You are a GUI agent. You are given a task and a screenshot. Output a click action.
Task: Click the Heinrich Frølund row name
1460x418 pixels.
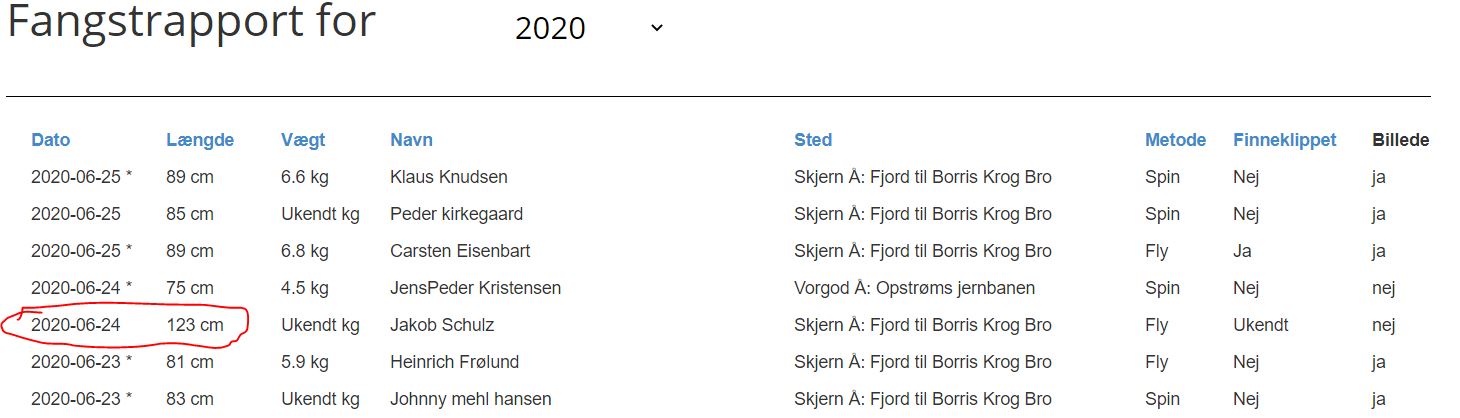click(454, 362)
